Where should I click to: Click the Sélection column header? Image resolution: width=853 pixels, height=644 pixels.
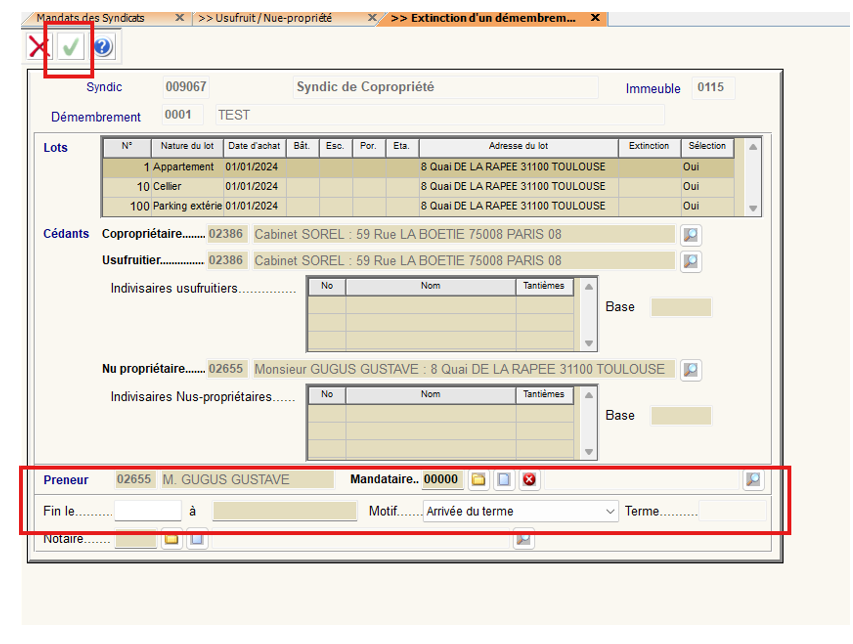tap(707, 147)
